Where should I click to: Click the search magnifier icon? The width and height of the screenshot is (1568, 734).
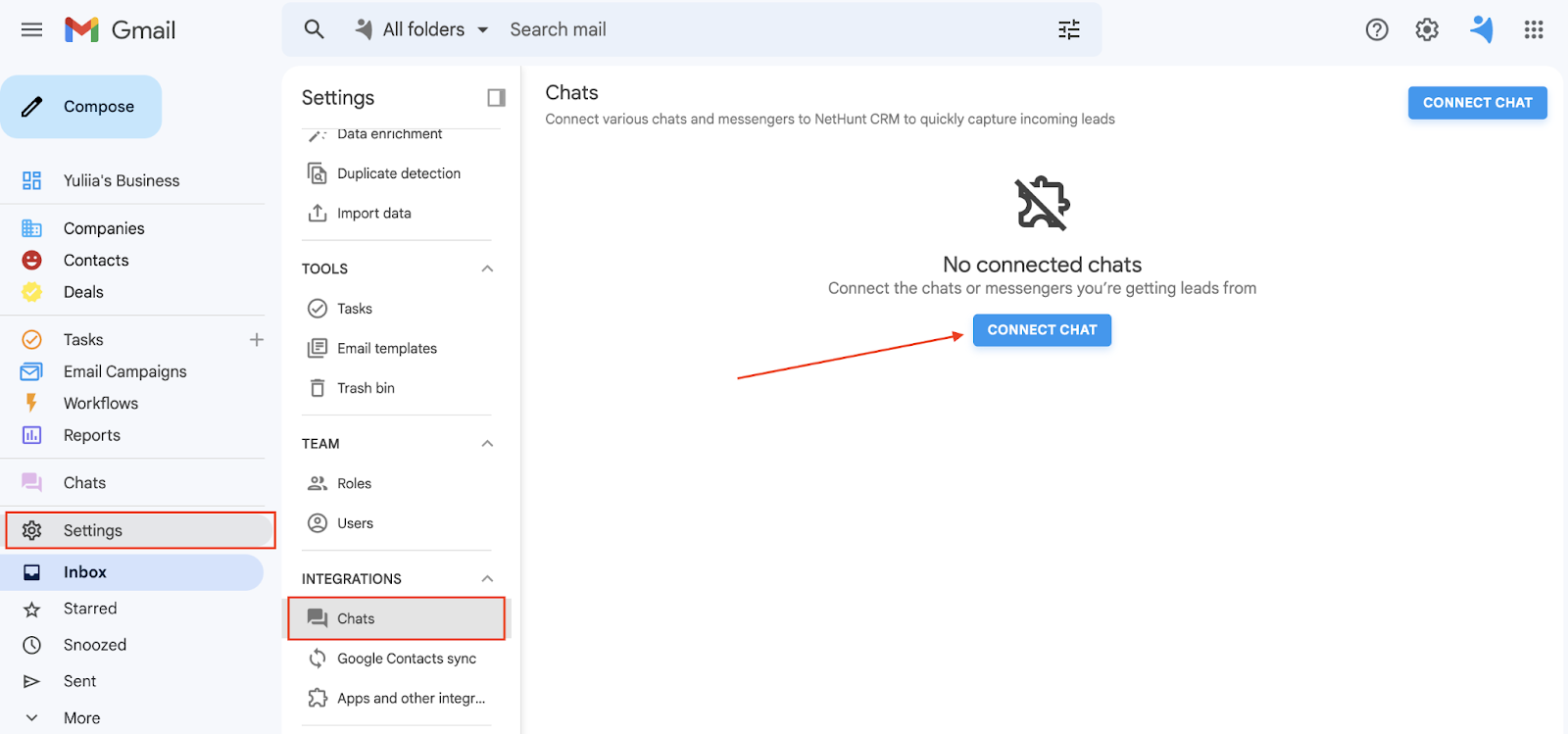314,29
